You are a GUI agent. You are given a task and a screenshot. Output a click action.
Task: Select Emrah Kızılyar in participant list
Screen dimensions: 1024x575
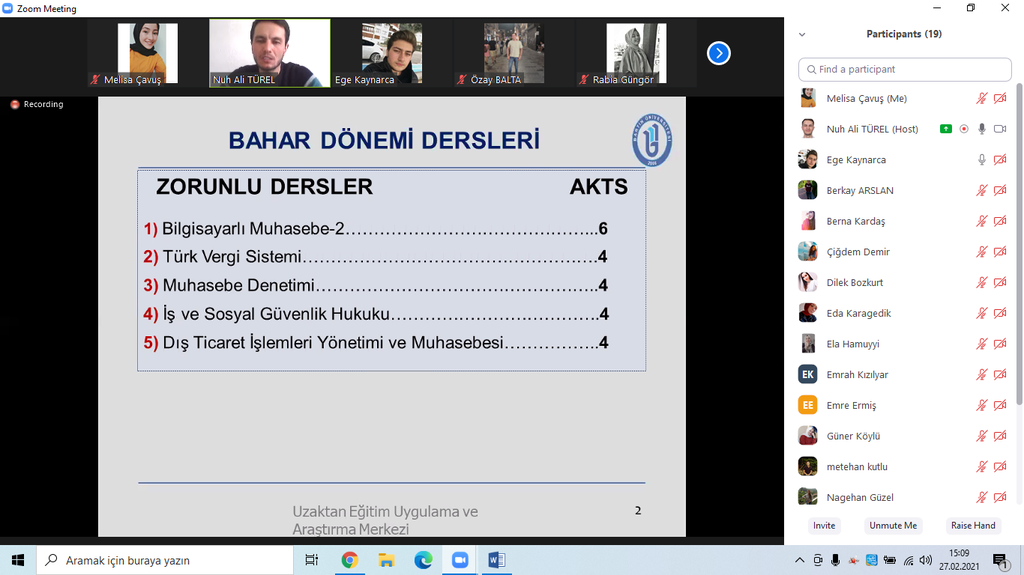[x=857, y=375]
